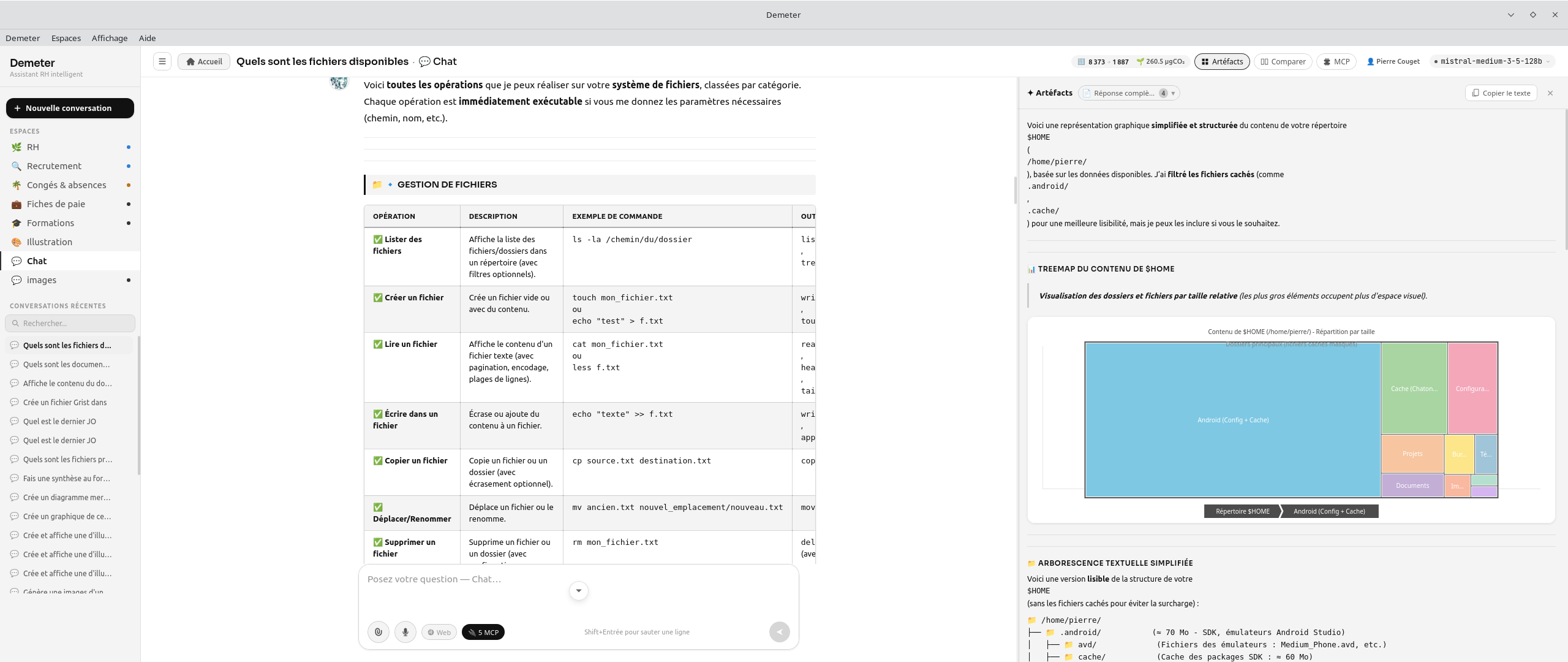The width and height of the screenshot is (1568, 662).
Task: Select the Formations space
Action: point(70,223)
